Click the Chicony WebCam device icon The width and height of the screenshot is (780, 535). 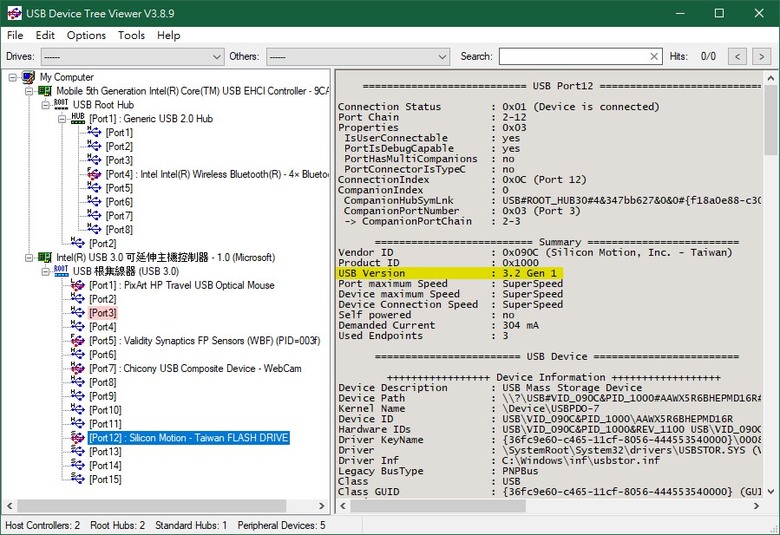pyautogui.click(x=78, y=368)
